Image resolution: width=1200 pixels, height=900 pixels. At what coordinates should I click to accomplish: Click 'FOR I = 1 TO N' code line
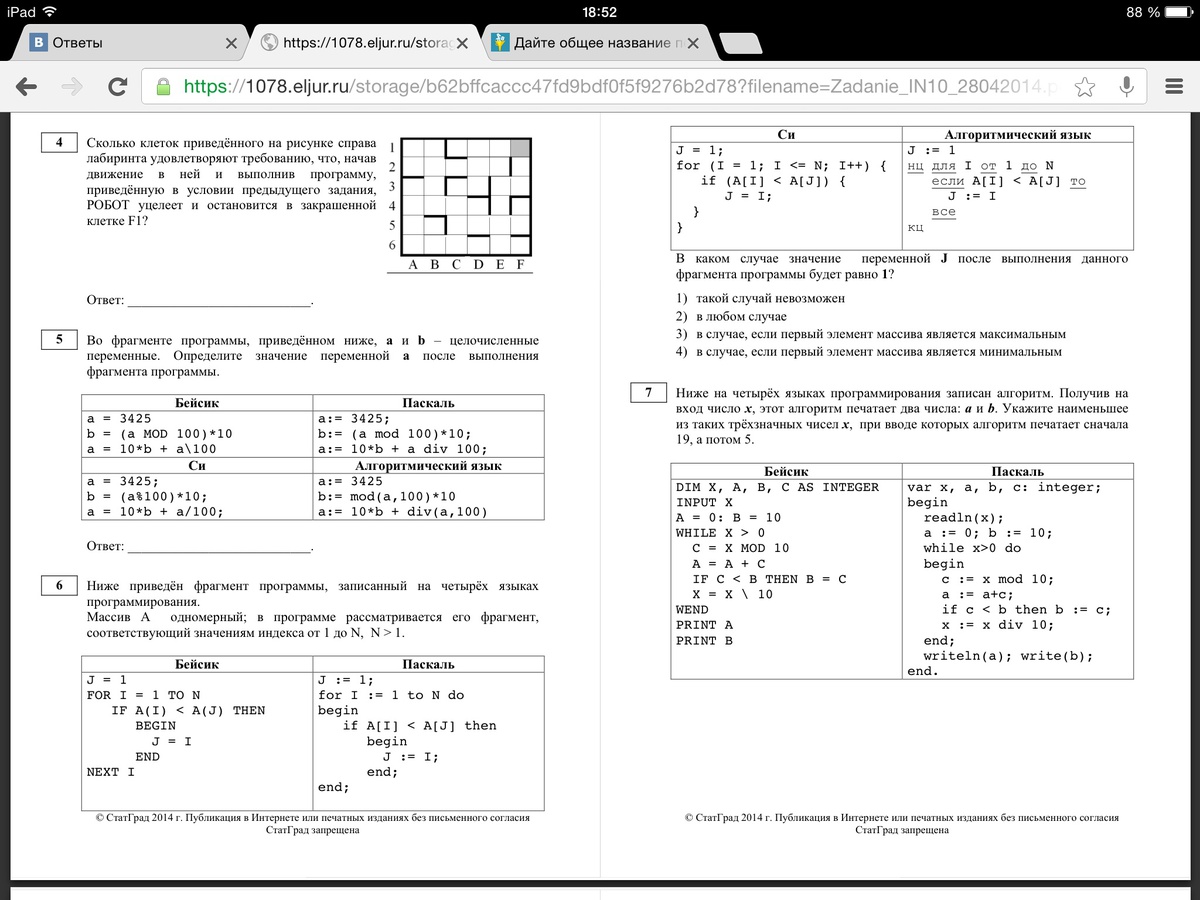(x=144, y=695)
